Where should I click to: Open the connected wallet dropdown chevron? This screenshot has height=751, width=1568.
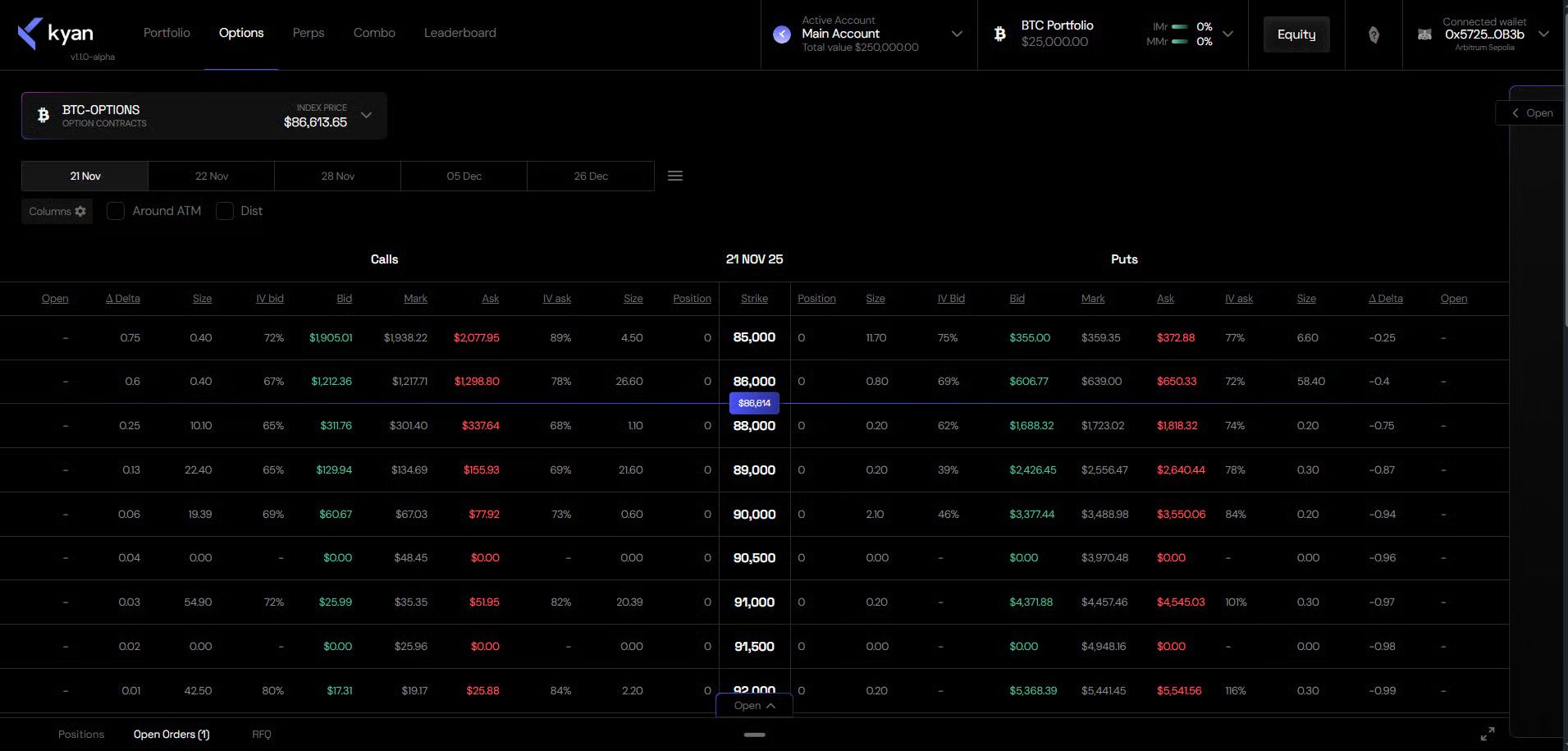1543,34
